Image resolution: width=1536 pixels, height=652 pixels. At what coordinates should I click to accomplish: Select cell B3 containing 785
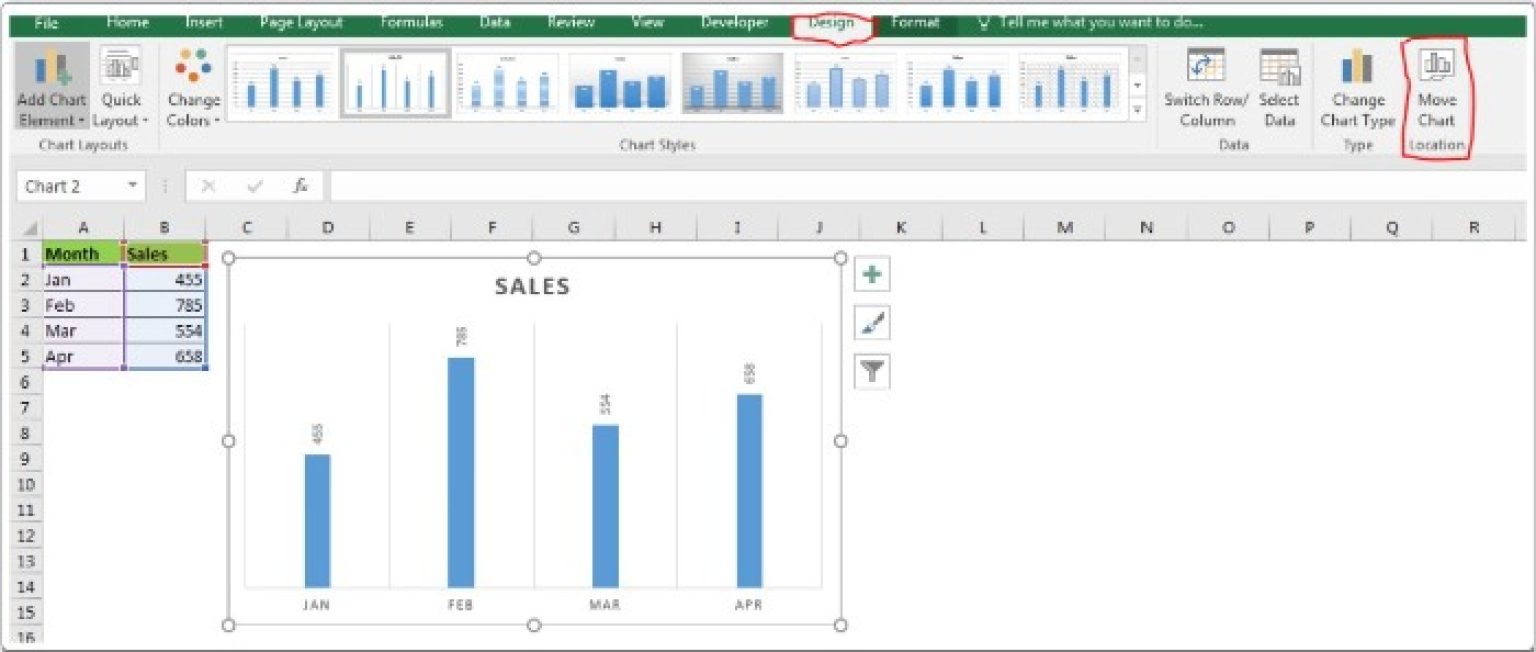click(x=166, y=305)
